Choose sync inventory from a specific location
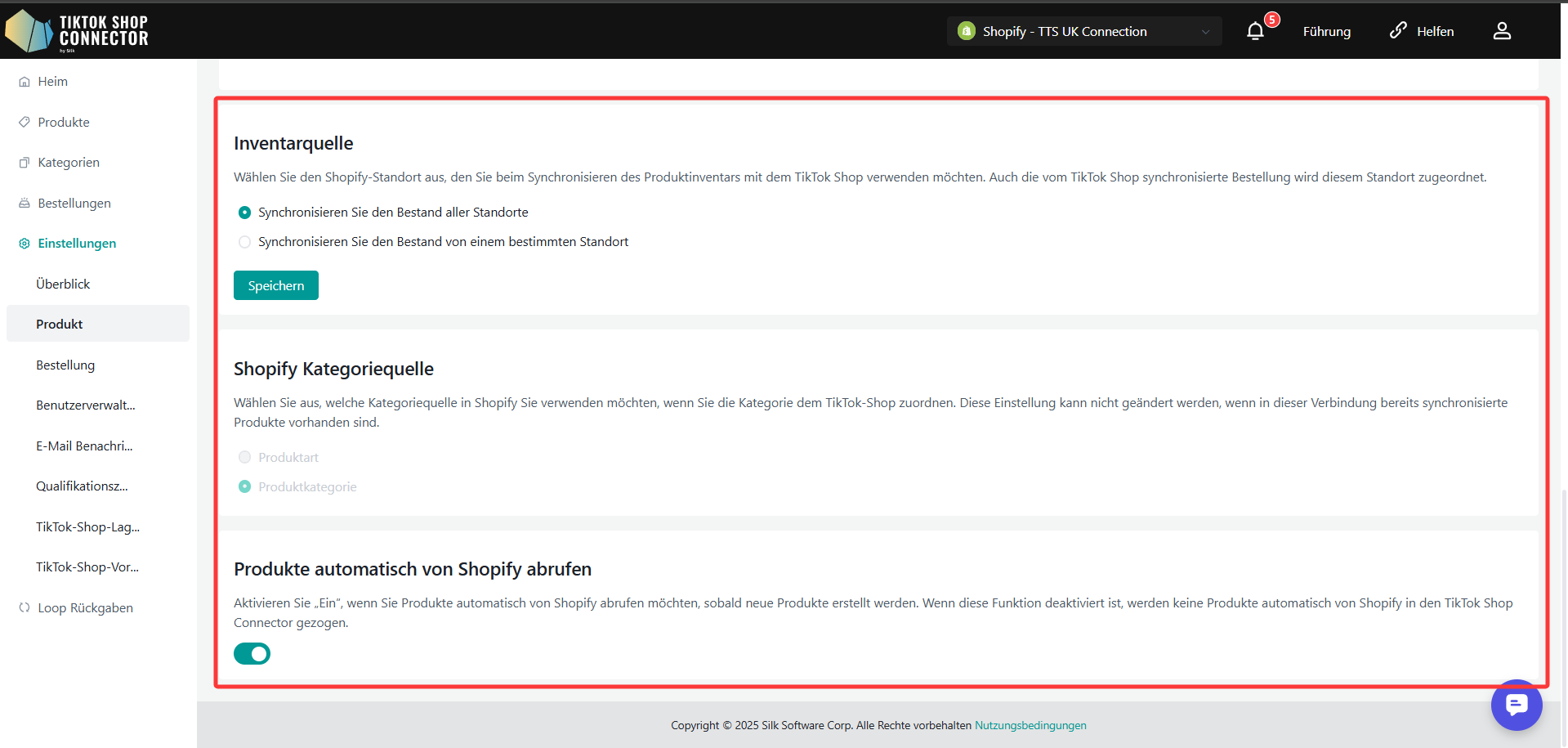 (244, 242)
